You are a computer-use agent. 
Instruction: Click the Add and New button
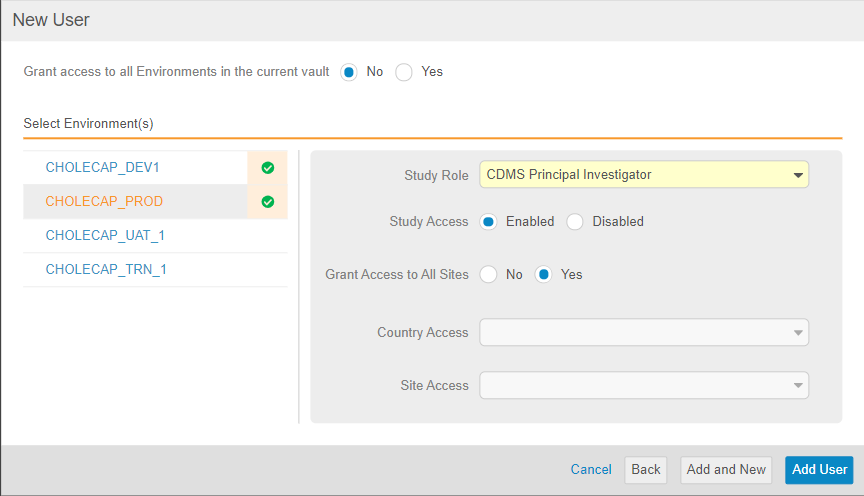[x=726, y=470]
